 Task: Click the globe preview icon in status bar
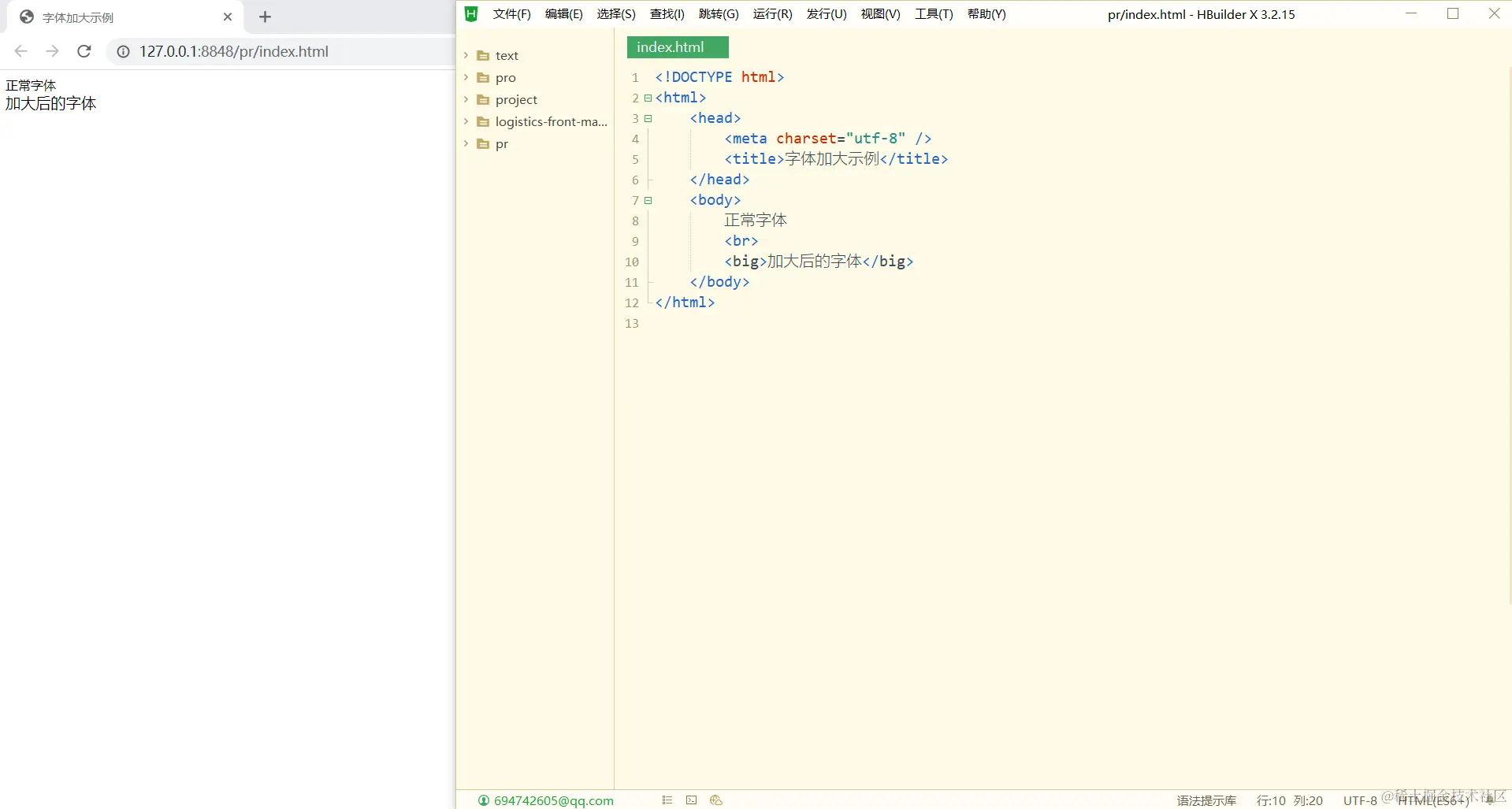pyautogui.click(x=715, y=800)
